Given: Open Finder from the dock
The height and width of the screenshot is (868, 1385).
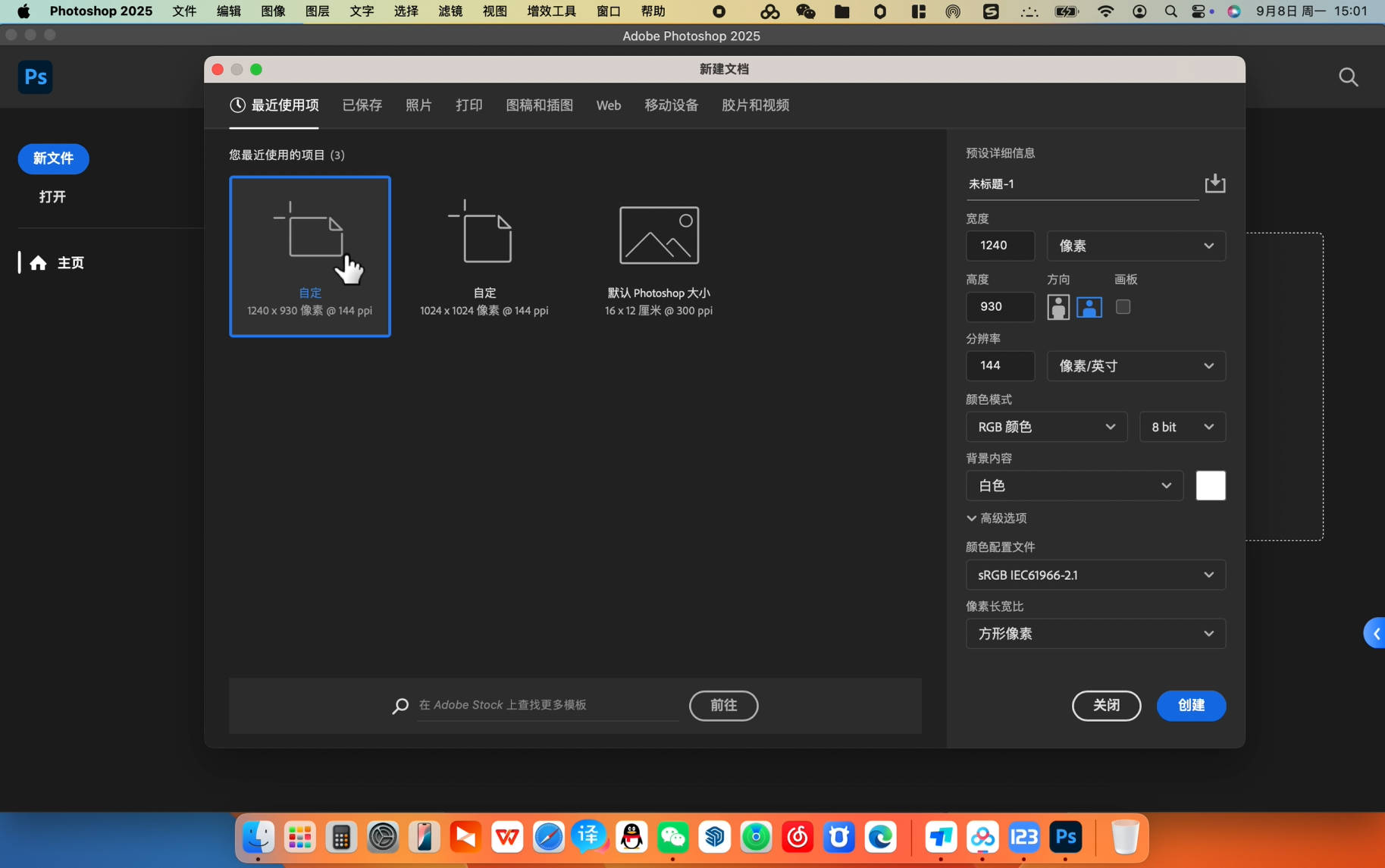Looking at the screenshot, I should pyautogui.click(x=258, y=837).
